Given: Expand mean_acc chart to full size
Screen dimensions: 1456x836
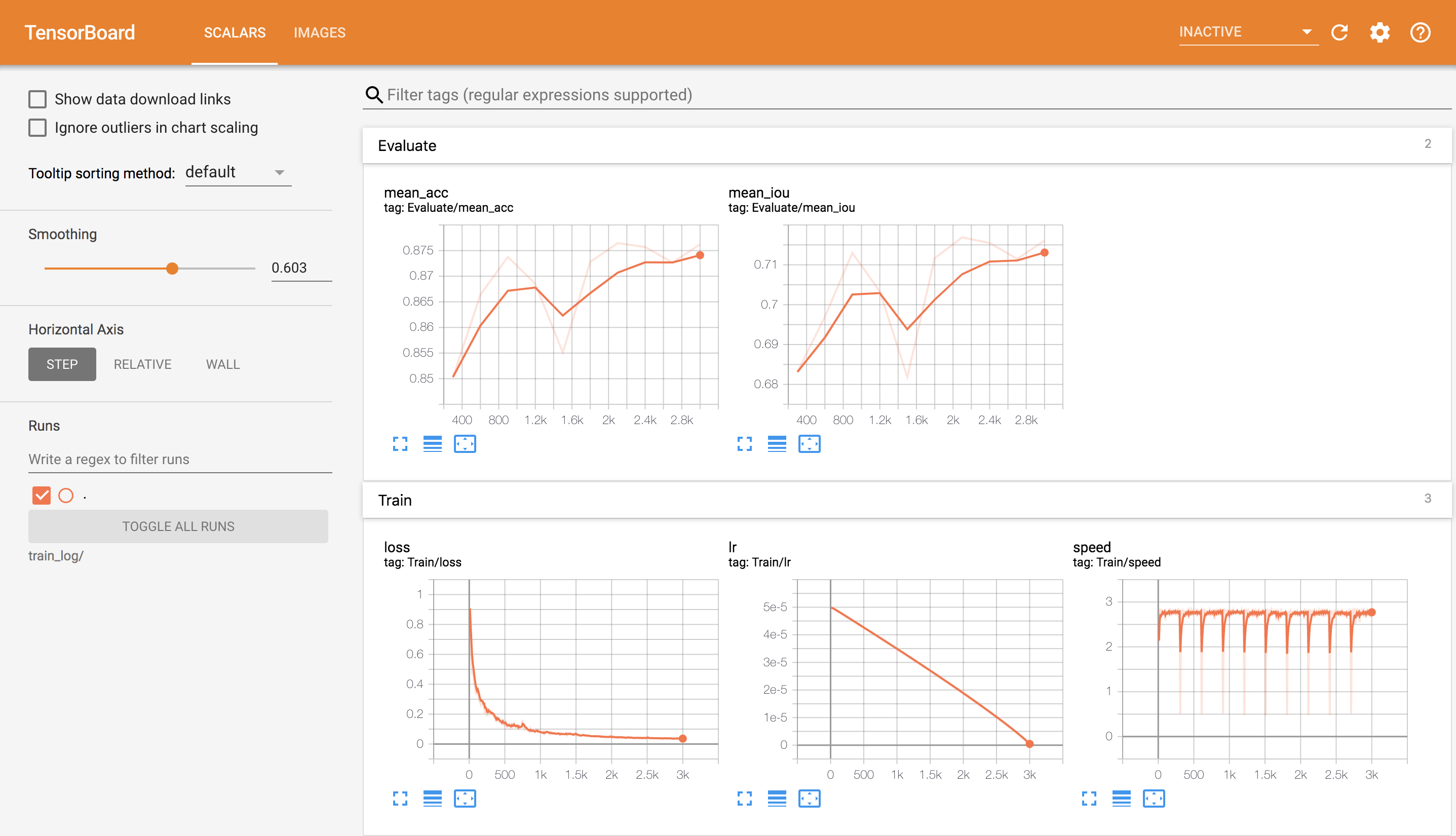Looking at the screenshot, I should tap(400, 444).
